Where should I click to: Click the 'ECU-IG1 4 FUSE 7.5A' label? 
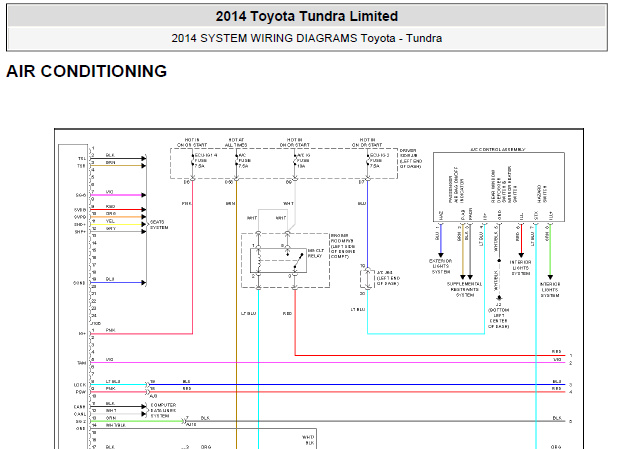(205, 160)
